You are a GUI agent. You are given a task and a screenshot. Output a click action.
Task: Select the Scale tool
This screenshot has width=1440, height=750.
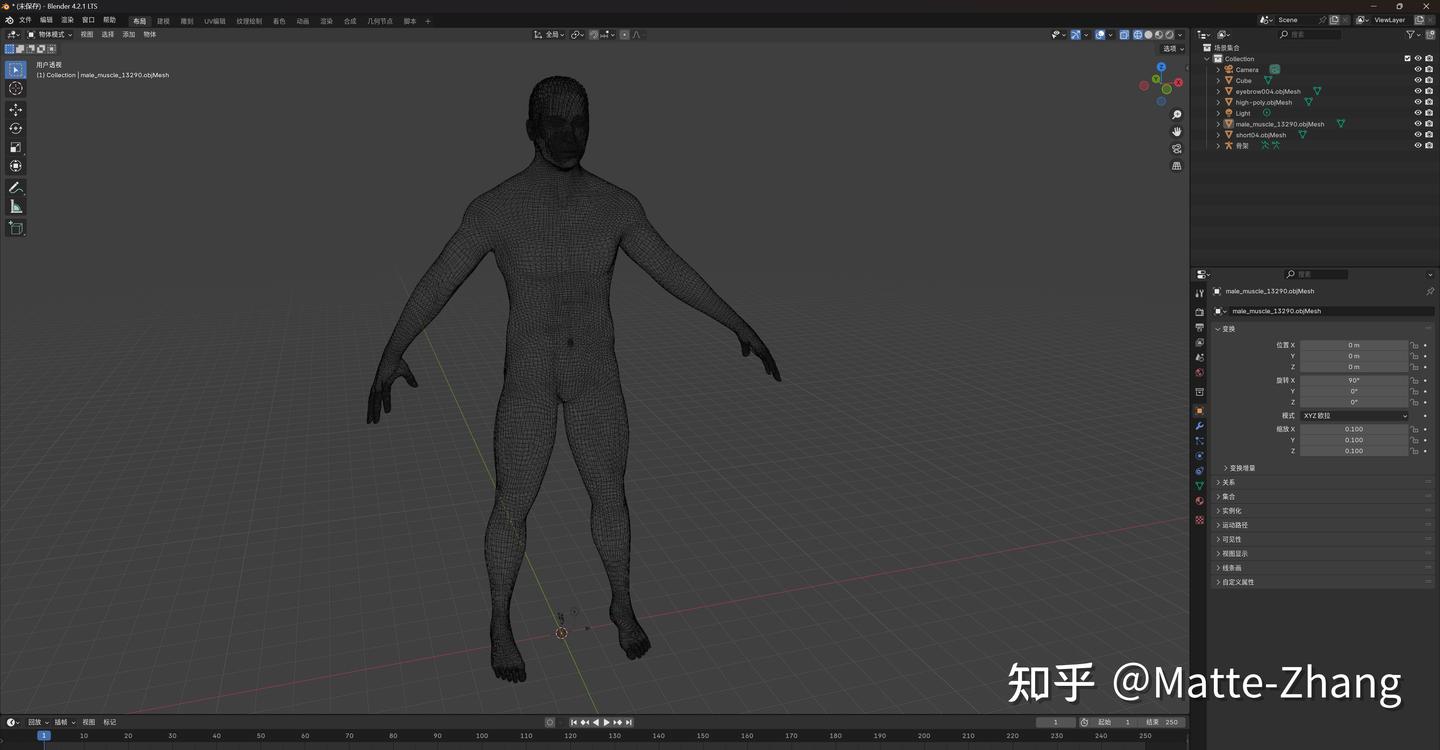point(15,147)
